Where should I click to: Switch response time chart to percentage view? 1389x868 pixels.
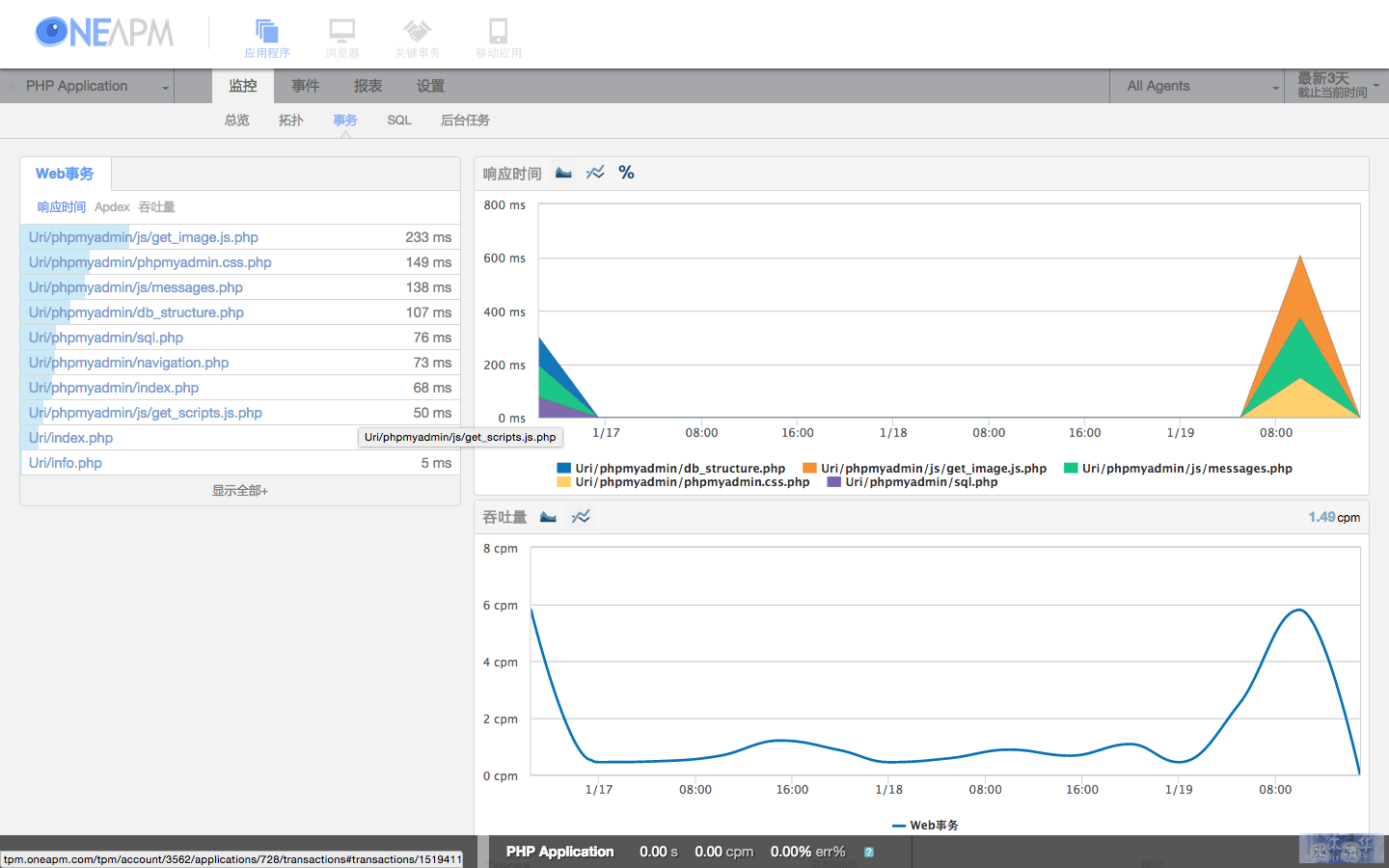point(626,173)
